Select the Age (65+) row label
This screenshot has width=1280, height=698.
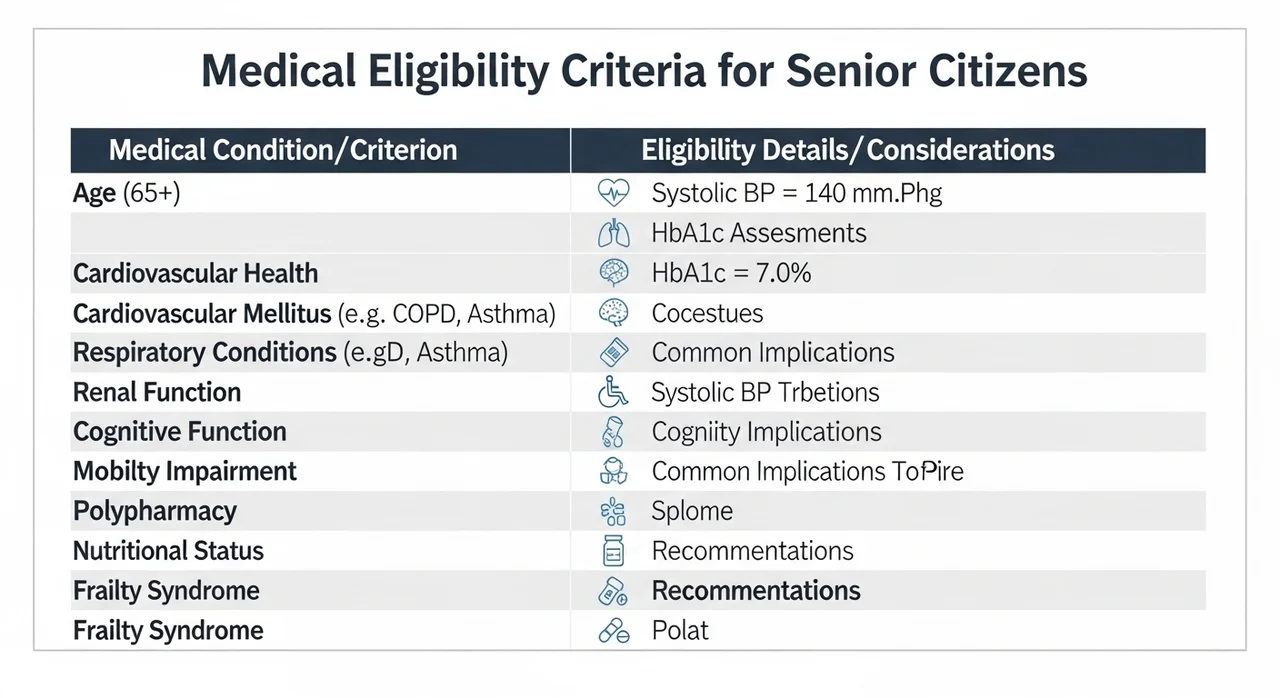(127, 193)
